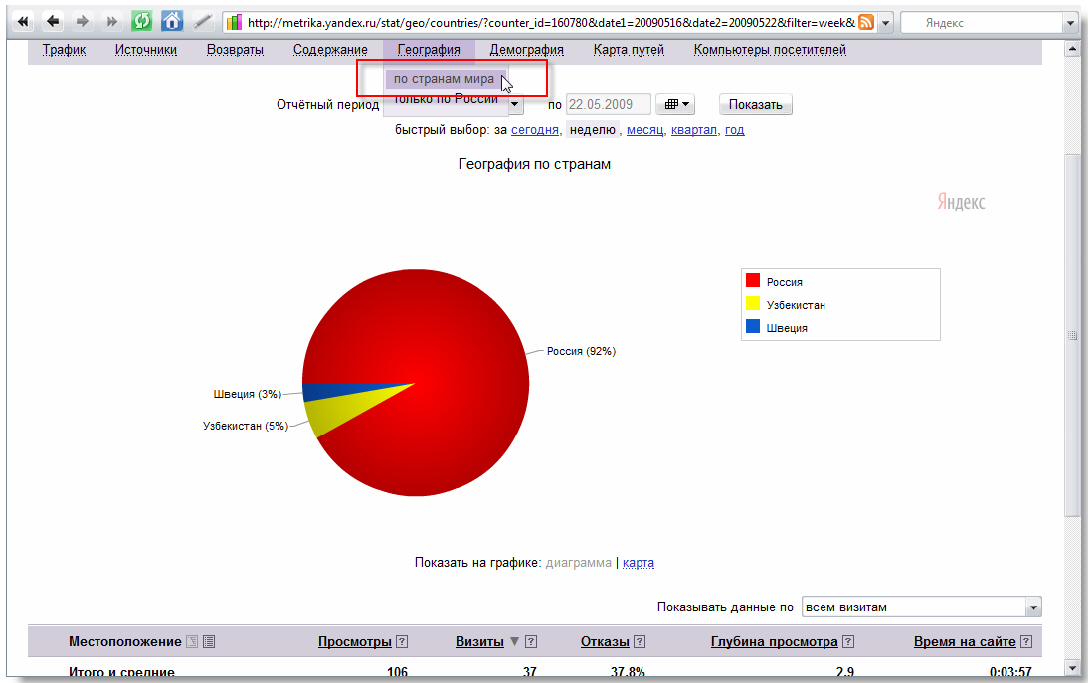
Task: Open the end date calendar picker button
Action: tap(675, 104)
